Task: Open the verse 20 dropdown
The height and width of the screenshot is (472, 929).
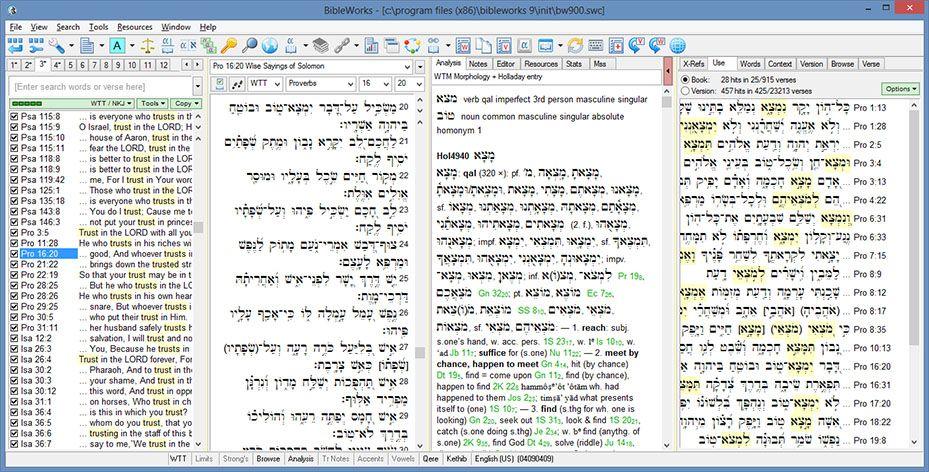Action: coord(410,84)
